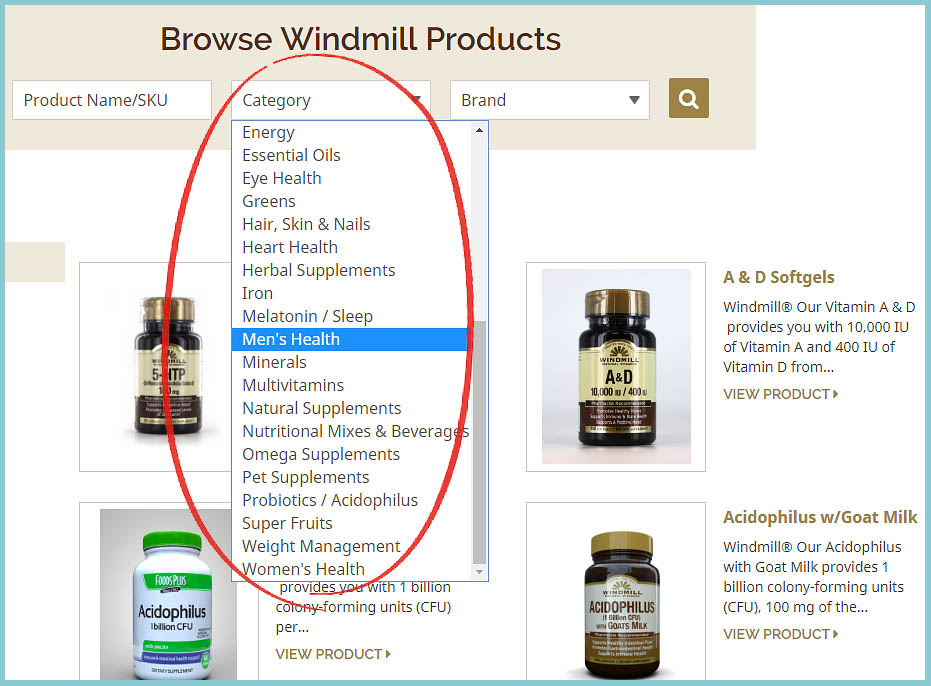Open Acidophilus w/Goat Milk title link
This screenshot has height=686, width=931.
(x=820, y=517)
